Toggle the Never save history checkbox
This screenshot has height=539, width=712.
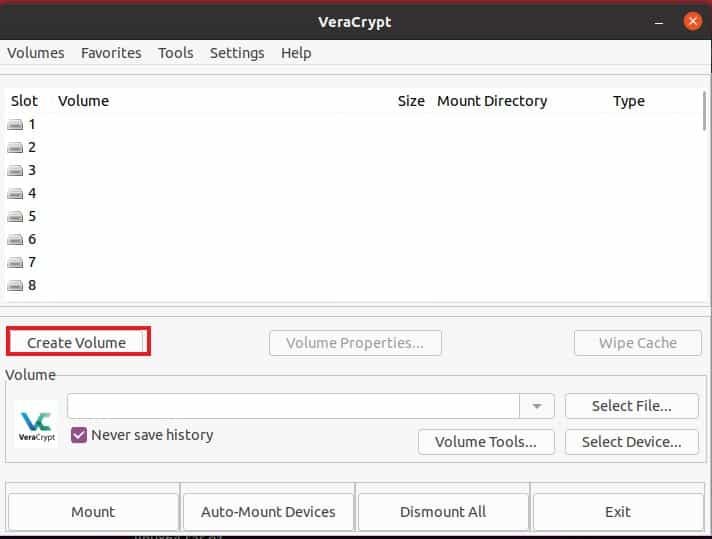(79, 435)
